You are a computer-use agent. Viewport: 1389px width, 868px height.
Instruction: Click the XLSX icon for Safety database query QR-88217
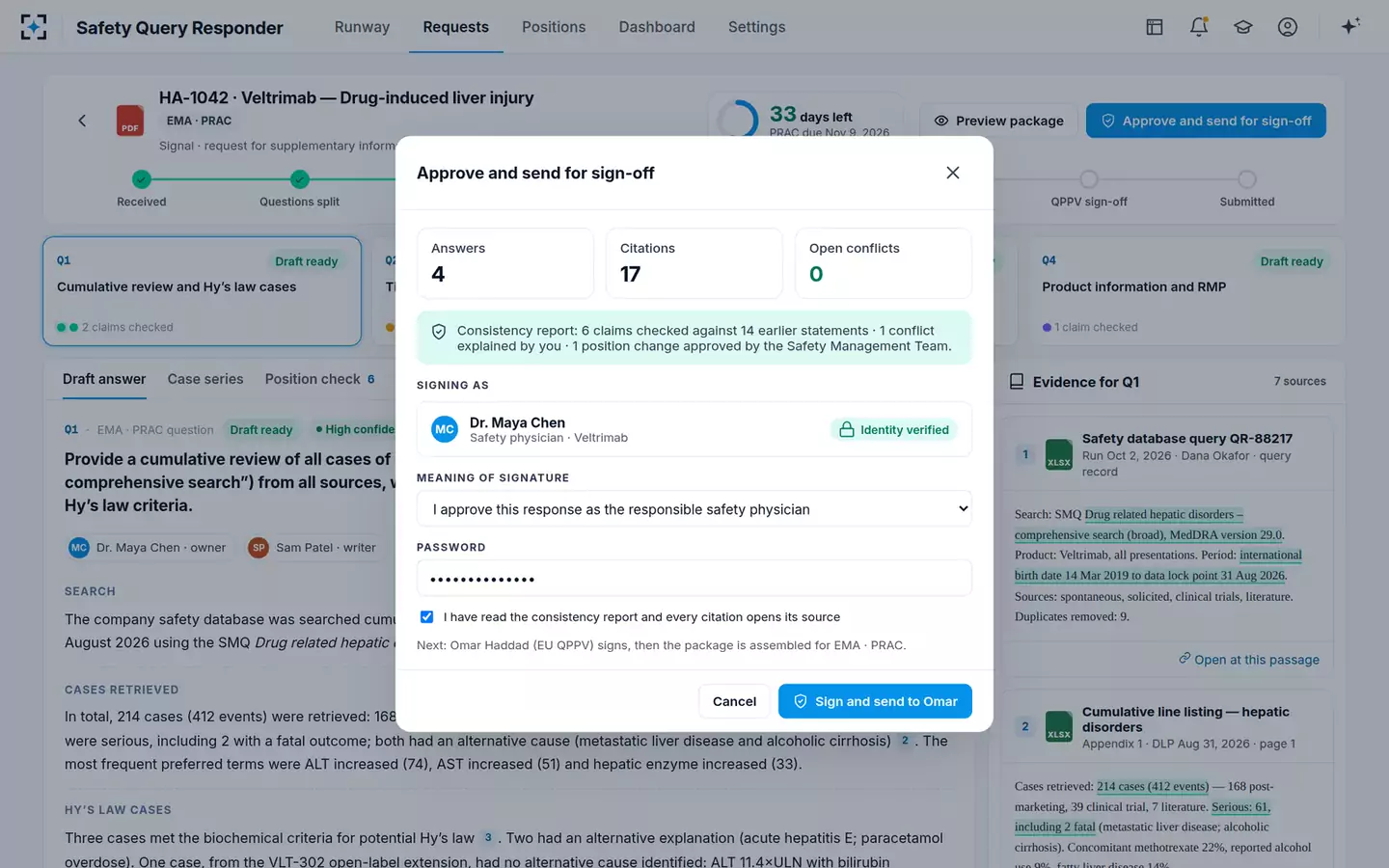[x=1059, y=454]
